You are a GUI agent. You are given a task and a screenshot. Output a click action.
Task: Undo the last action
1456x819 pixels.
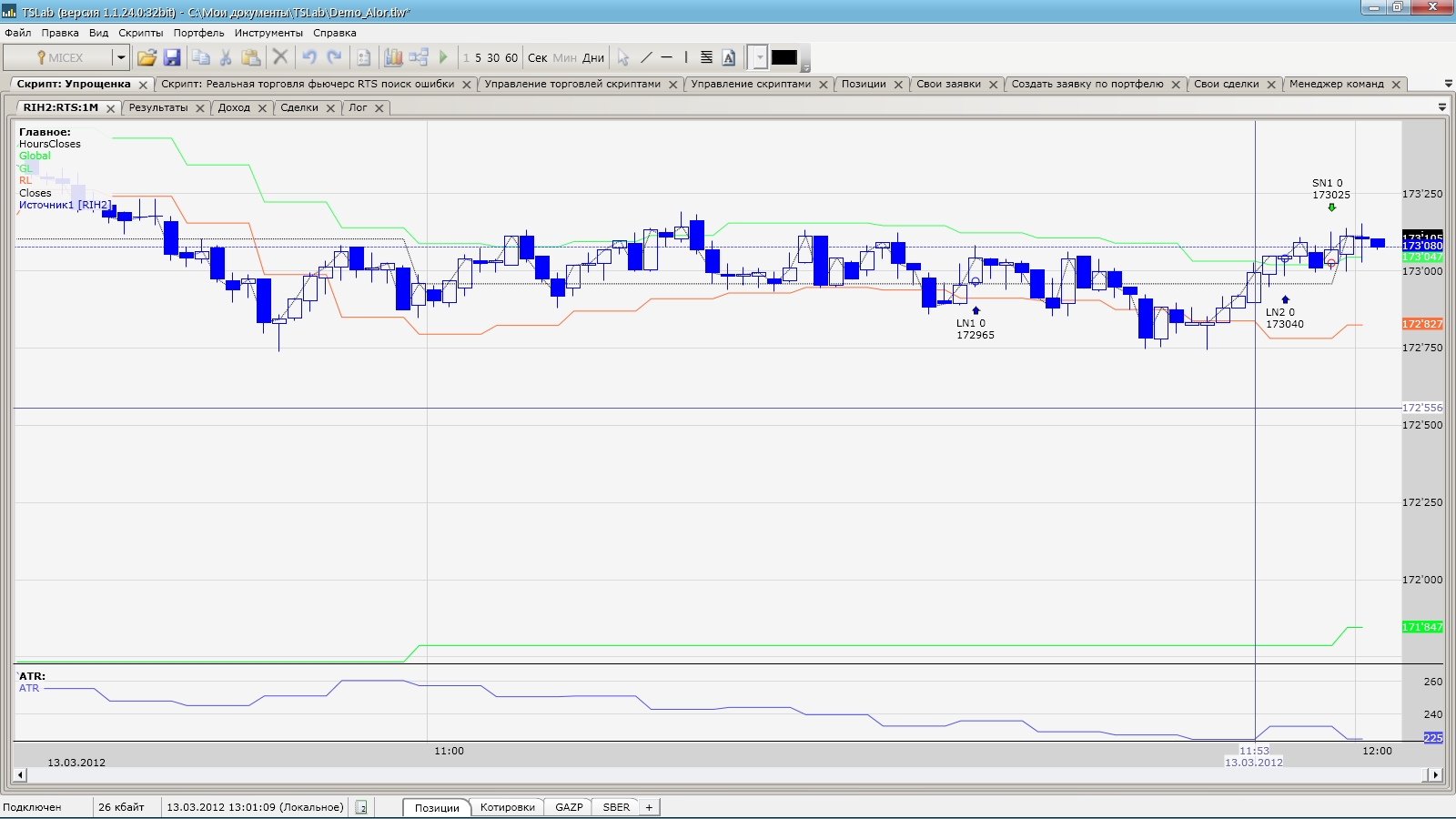click(309, 57)
